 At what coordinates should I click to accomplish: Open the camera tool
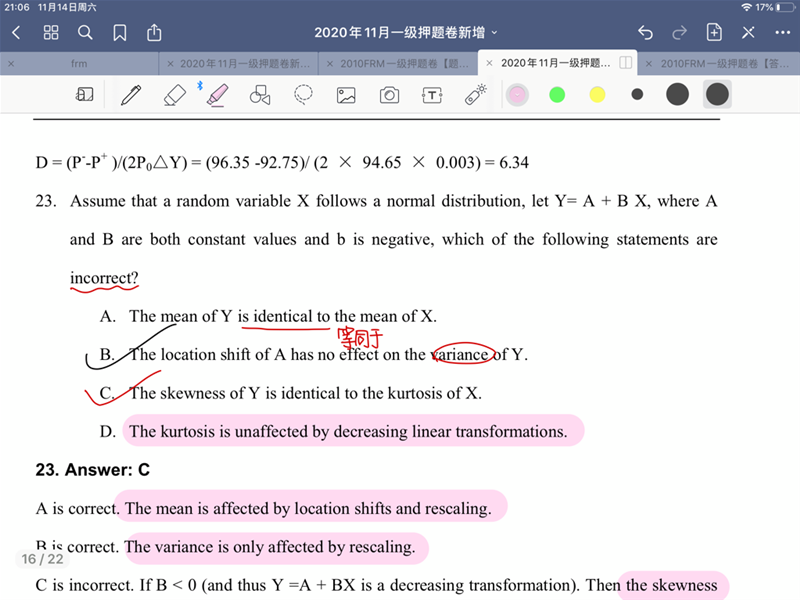coord(389,95)
